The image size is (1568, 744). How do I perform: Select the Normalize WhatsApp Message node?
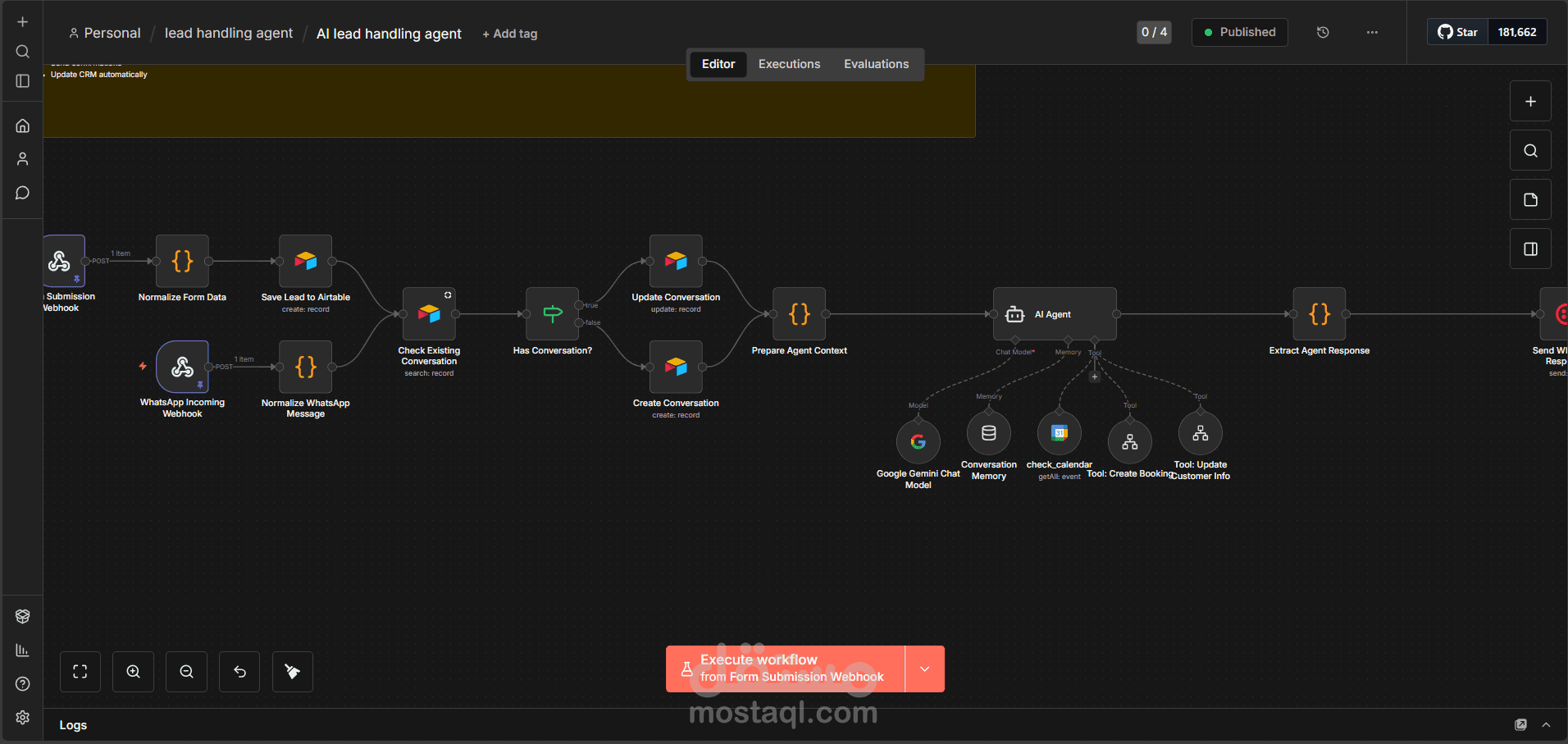(x=306, y=367)
